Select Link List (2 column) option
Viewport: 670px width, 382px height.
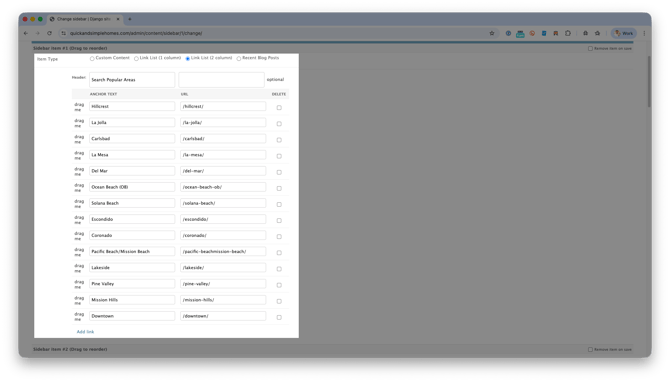coord(188,59)
